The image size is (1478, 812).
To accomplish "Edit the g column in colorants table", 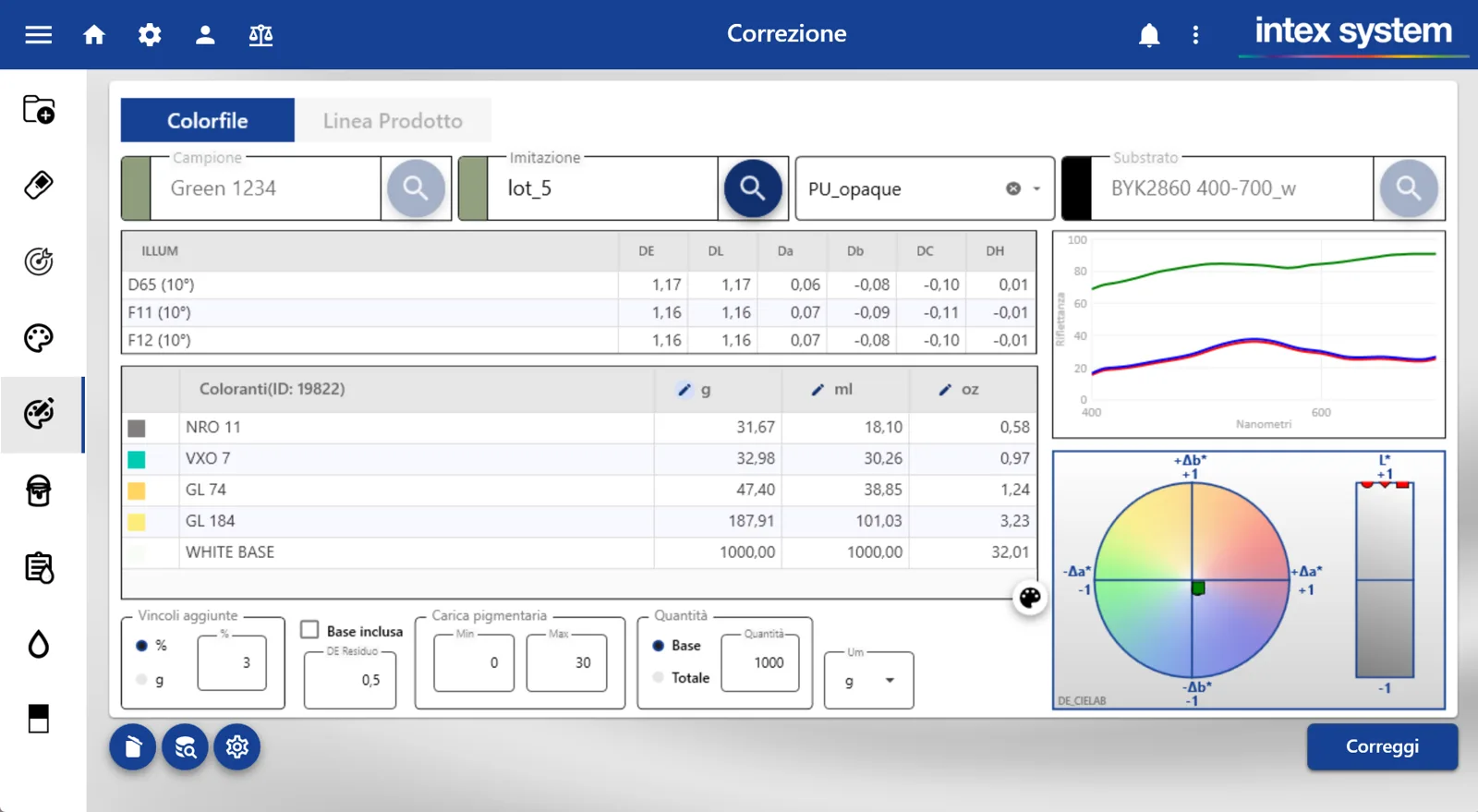I will [x=684, y=390].
